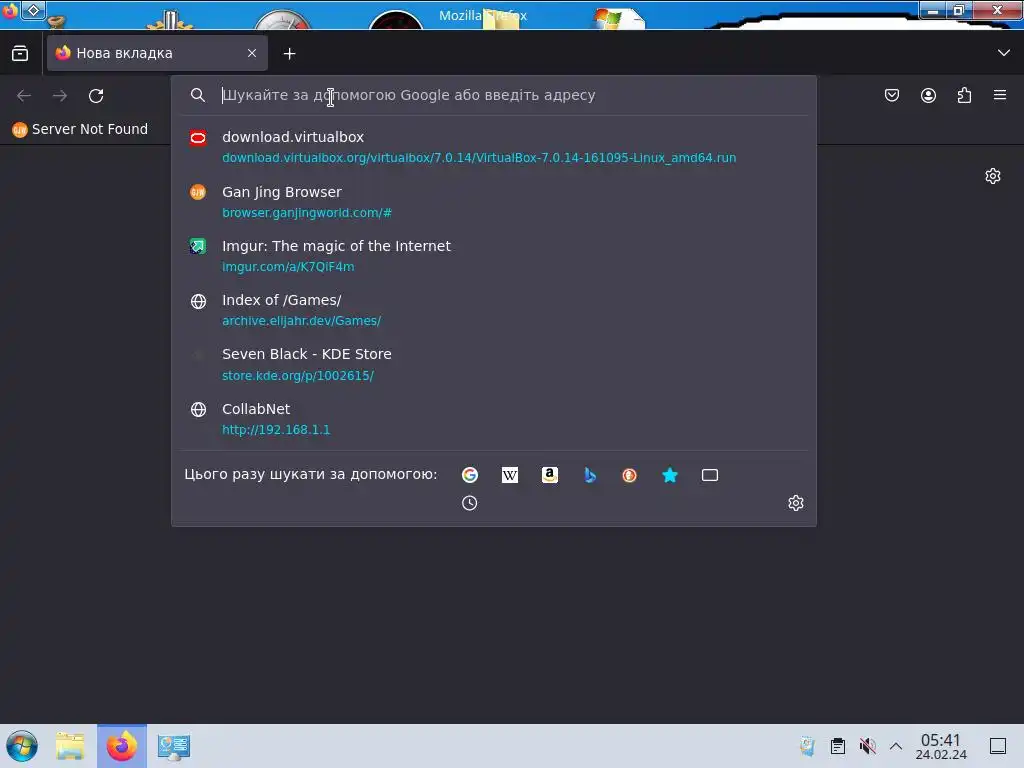Screen dimensions: 1024x768
Task: Search this time with Wikipedia icon
Action: pyautogui.click(x=509, y=475)
